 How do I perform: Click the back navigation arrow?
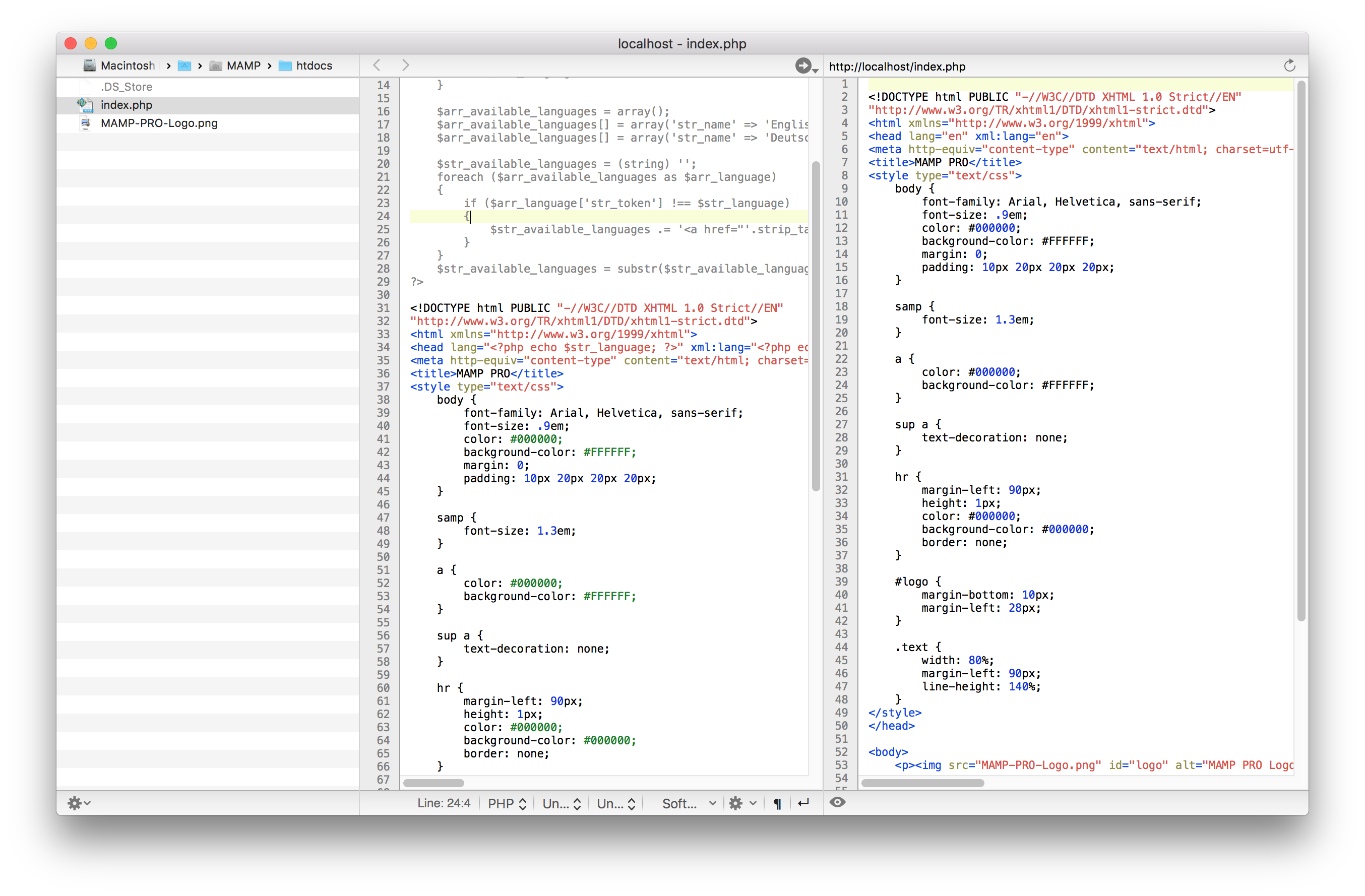[377, 66]
